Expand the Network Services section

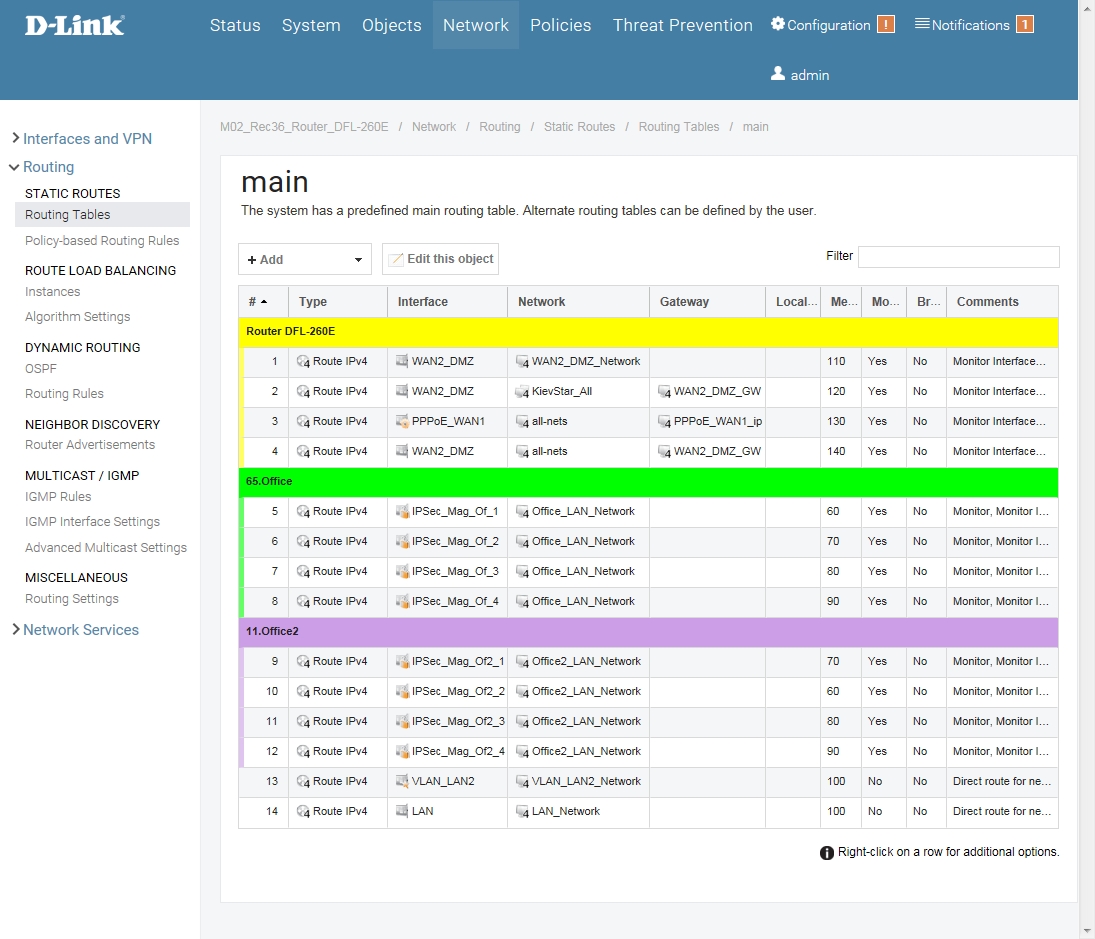tap(15, 630)
